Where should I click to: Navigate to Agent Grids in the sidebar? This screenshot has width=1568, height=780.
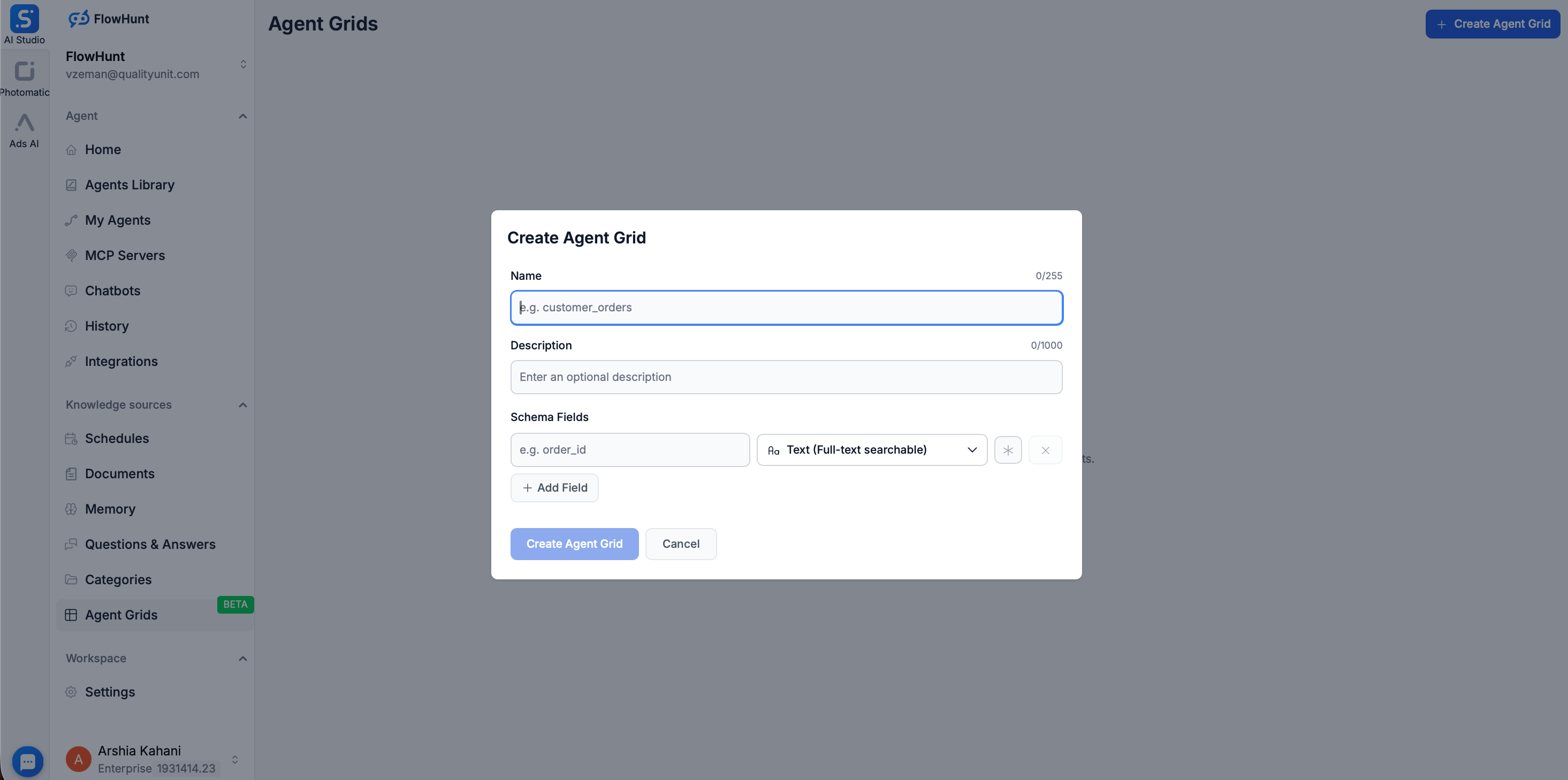point(121,615)
